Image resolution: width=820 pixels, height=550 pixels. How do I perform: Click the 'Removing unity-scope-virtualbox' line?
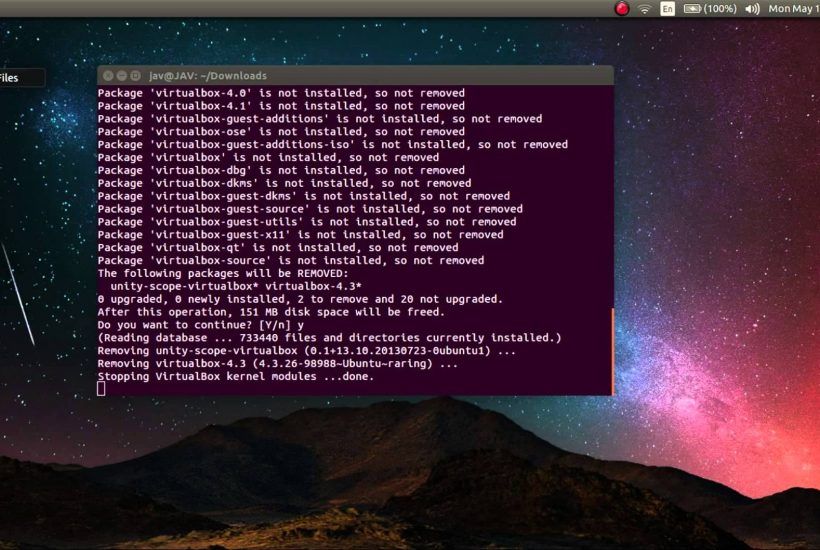click(307, 351)
